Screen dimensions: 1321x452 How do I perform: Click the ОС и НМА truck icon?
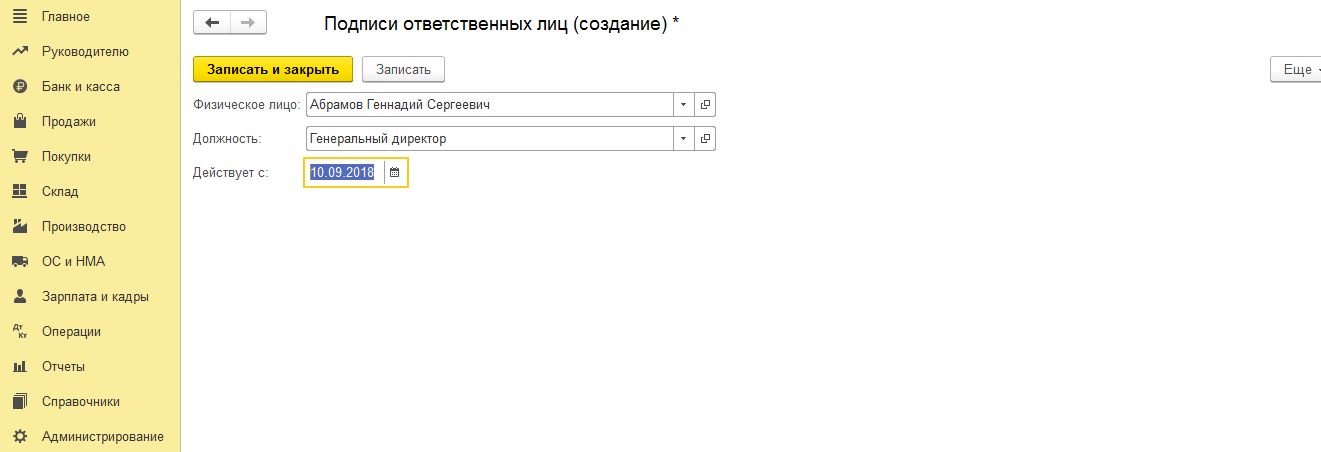tap(18, 262)
